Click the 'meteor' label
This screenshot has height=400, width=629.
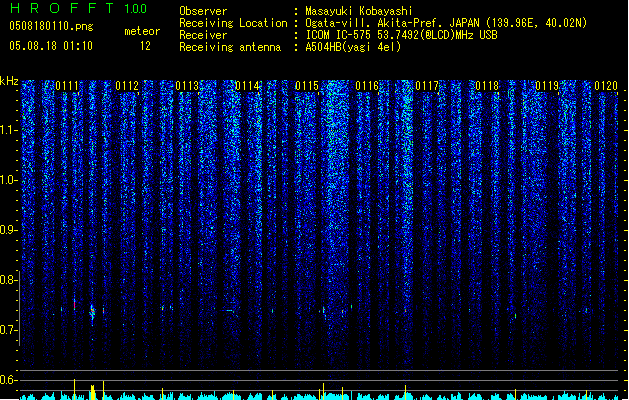[142, 31]
